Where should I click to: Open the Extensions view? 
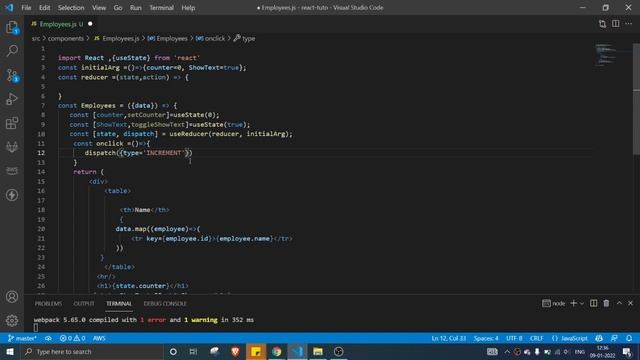(x=12, y=123)
